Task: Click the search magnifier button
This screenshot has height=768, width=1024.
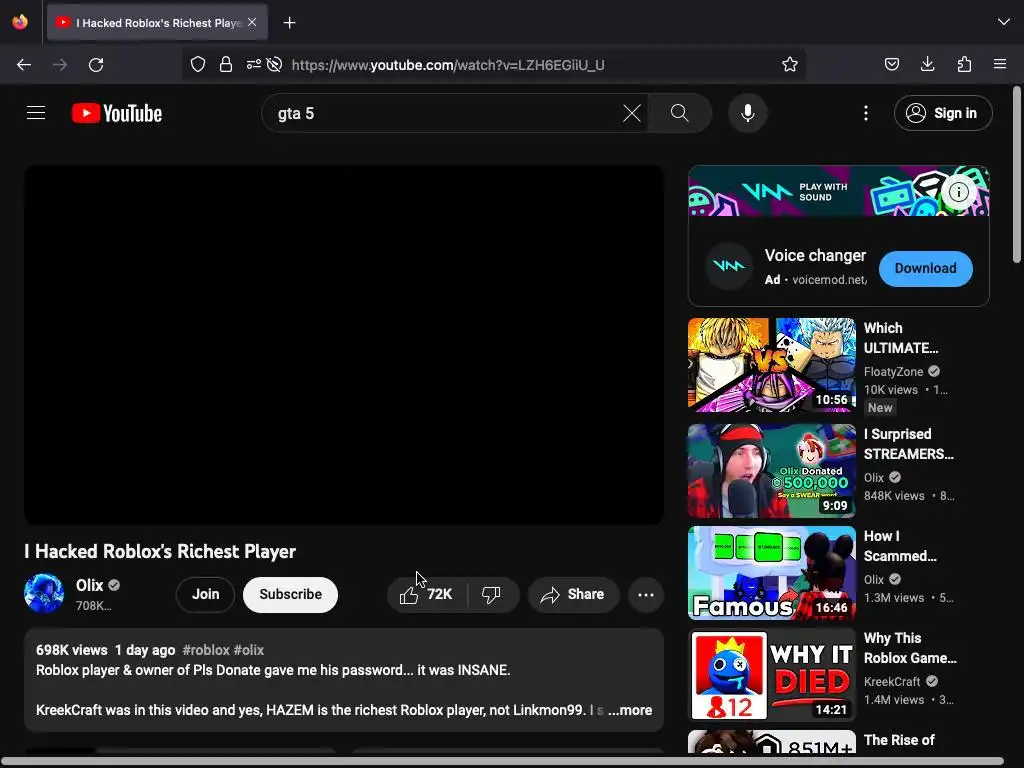Action: click(x=680, y=113)
